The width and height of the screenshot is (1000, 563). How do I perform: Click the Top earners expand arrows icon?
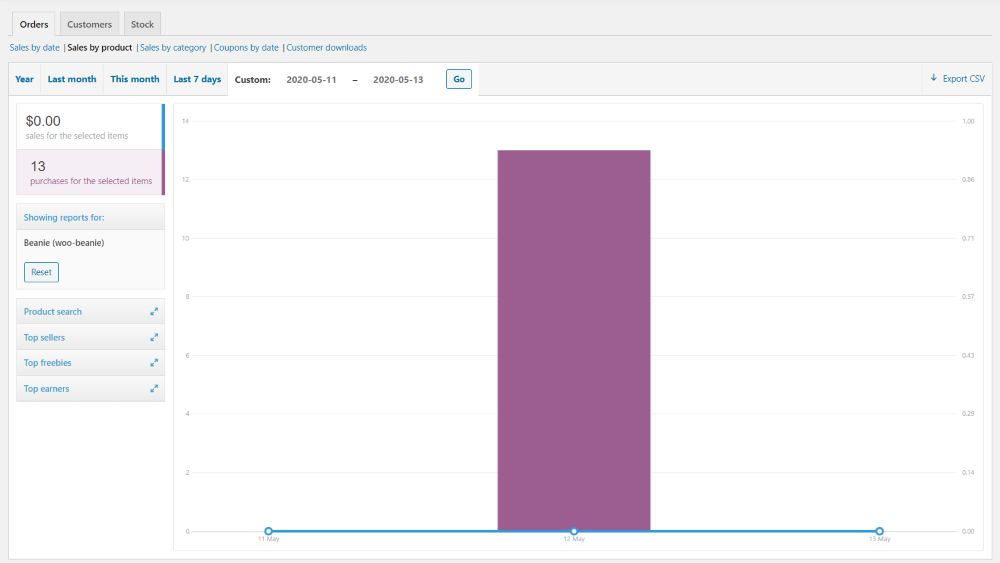154,388
